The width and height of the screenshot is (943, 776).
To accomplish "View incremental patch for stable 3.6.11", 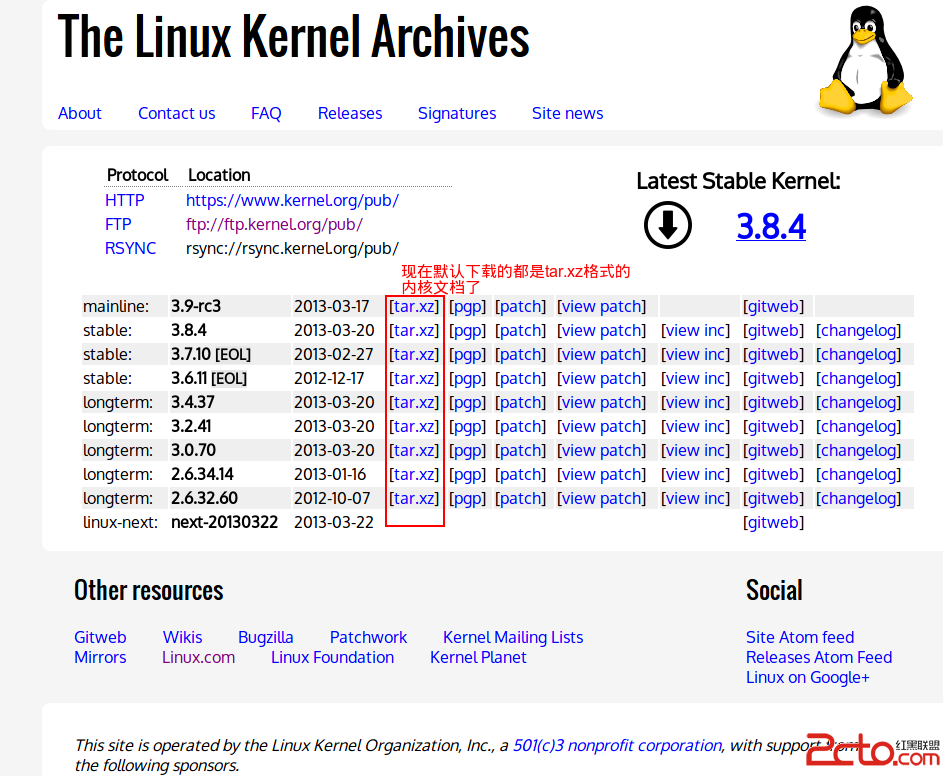I will (x=695, y=378).
